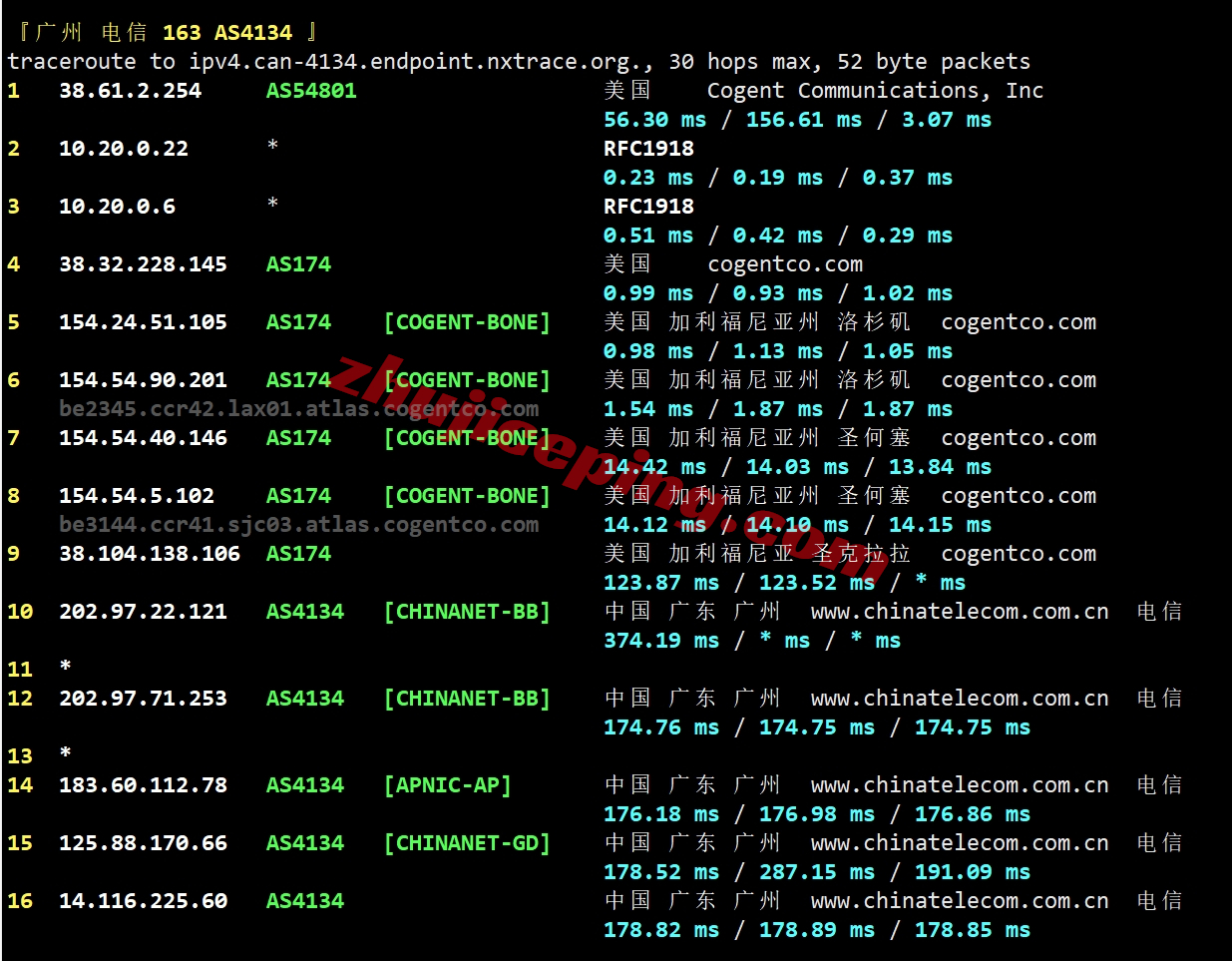Click AS54801 in hop 1
This screenshot has height=961, width=1232.
311,91
